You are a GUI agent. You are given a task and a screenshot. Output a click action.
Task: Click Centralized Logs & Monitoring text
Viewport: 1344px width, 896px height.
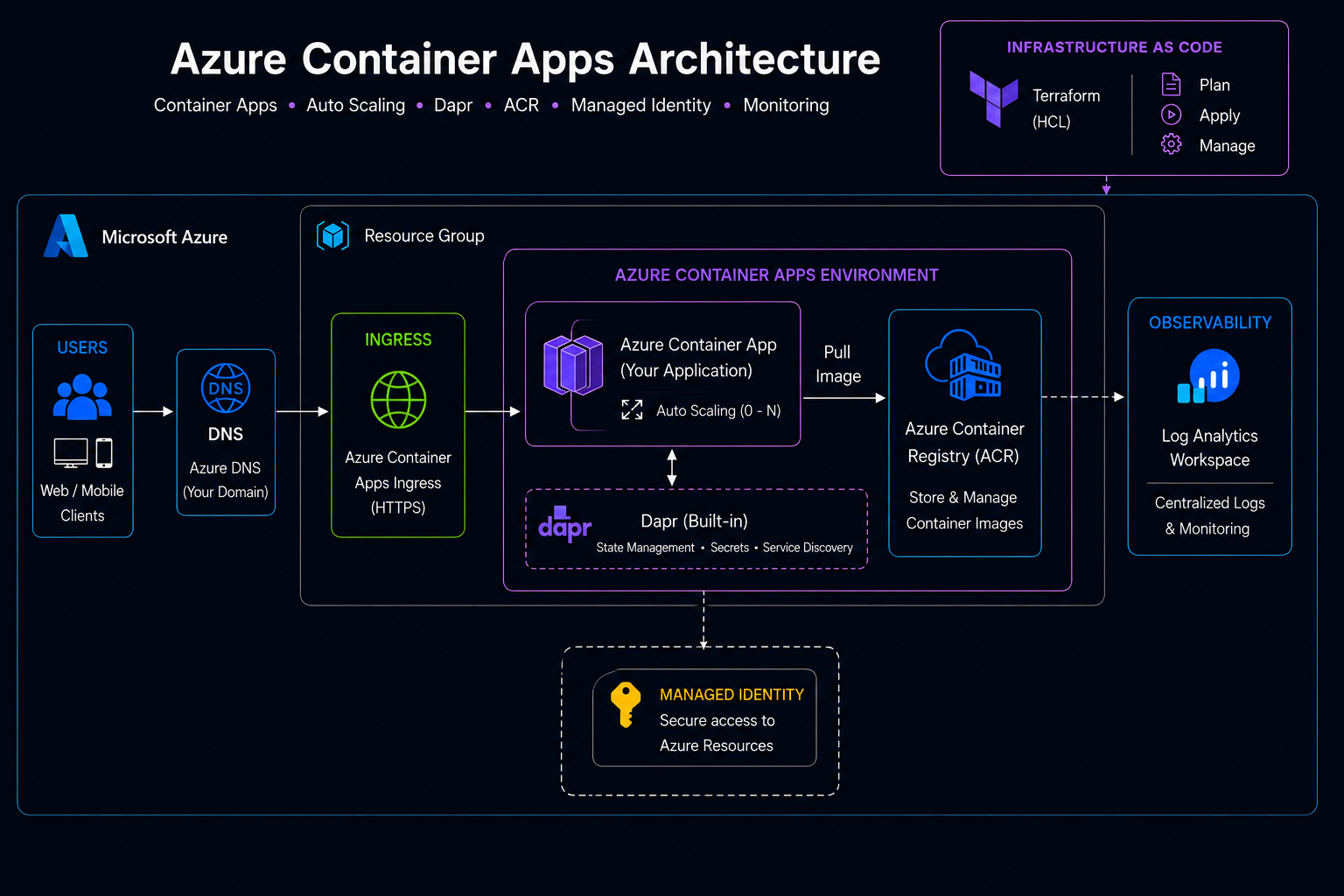pyautogui.click(x=1209, y=515)
